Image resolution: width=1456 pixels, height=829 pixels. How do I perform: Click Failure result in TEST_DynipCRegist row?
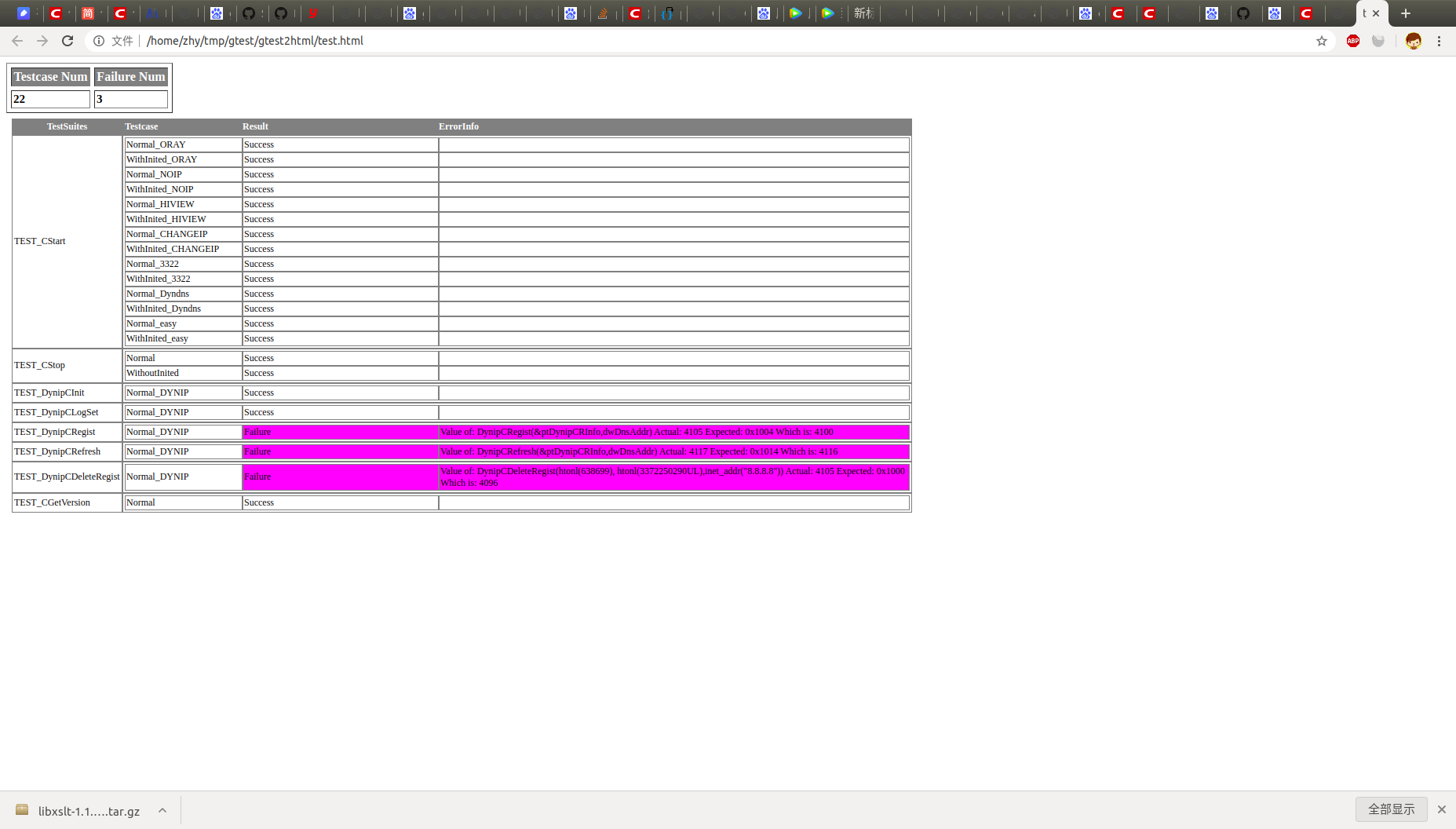click(x=340, y=432)
